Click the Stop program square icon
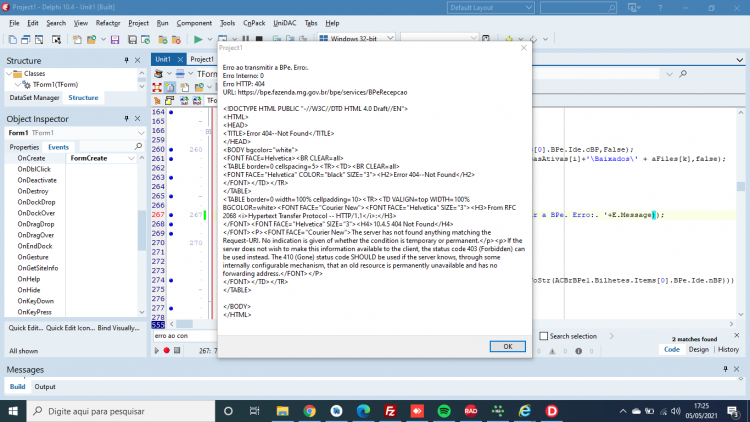This screenshot has width=750, height=422. (x=259, y=39)
